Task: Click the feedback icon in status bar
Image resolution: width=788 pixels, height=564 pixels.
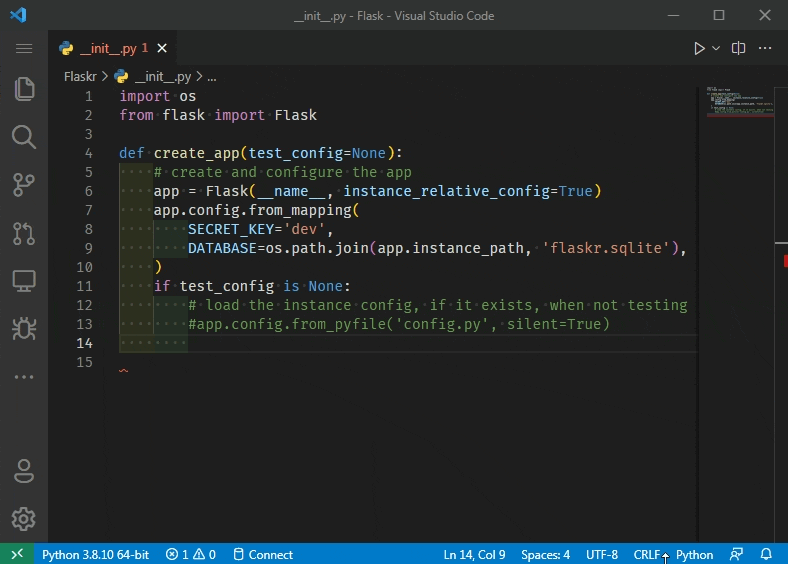Action: point(736,554)
